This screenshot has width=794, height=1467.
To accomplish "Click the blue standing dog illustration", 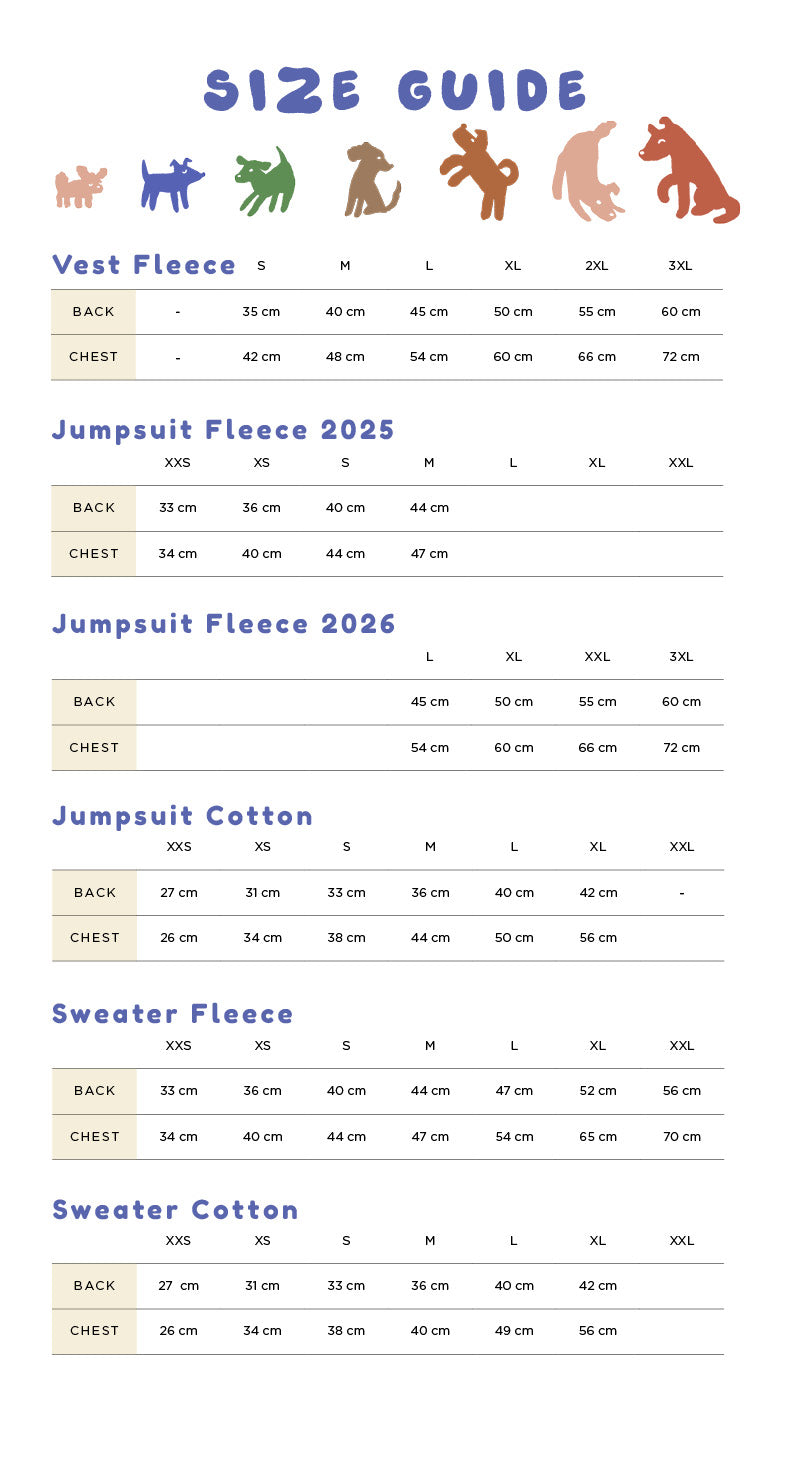I will coord(169,185).
